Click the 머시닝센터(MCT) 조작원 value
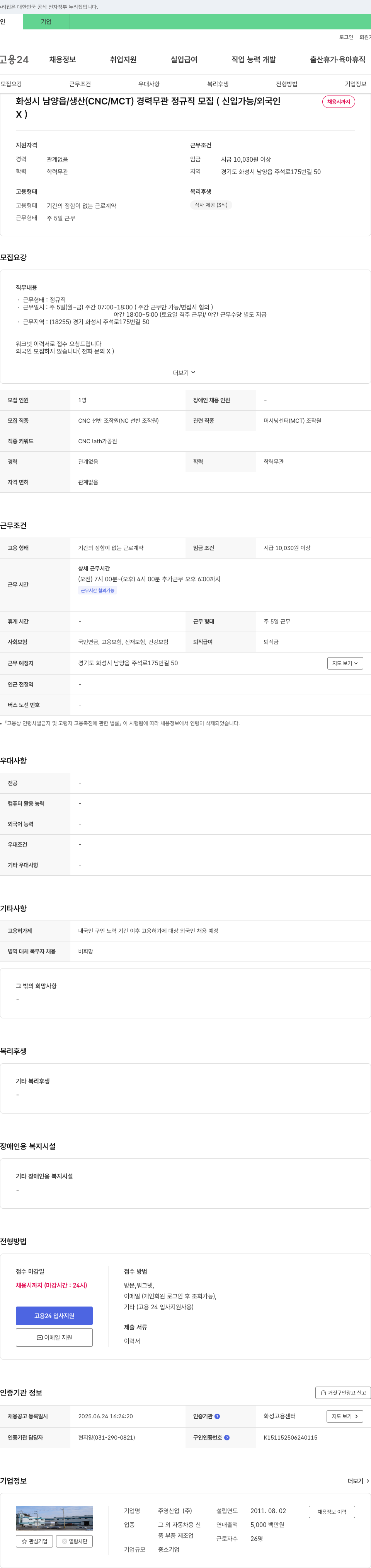 coord(292,420)
